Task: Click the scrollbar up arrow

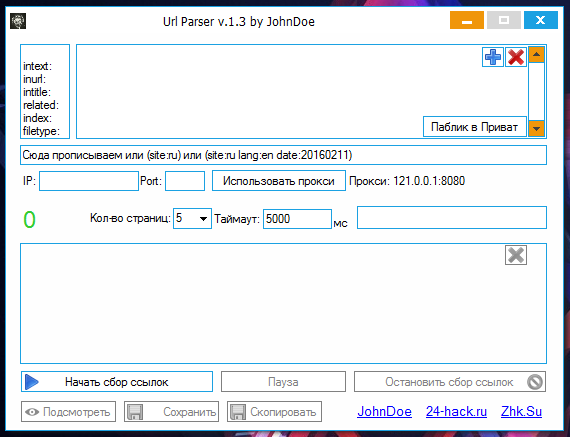Action: pyautogui.click(x=536, y=55)
